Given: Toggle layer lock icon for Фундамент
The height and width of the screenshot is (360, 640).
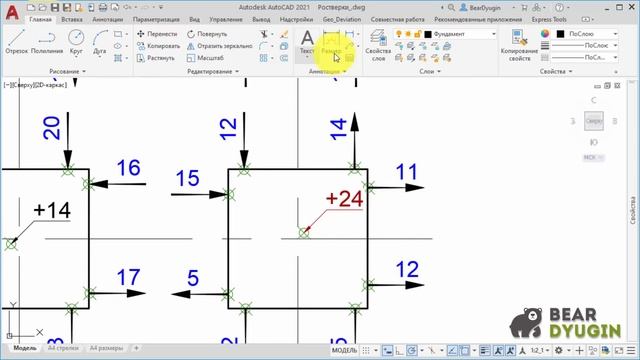Looking at the screenshot, I should click(x=417, y=34).
